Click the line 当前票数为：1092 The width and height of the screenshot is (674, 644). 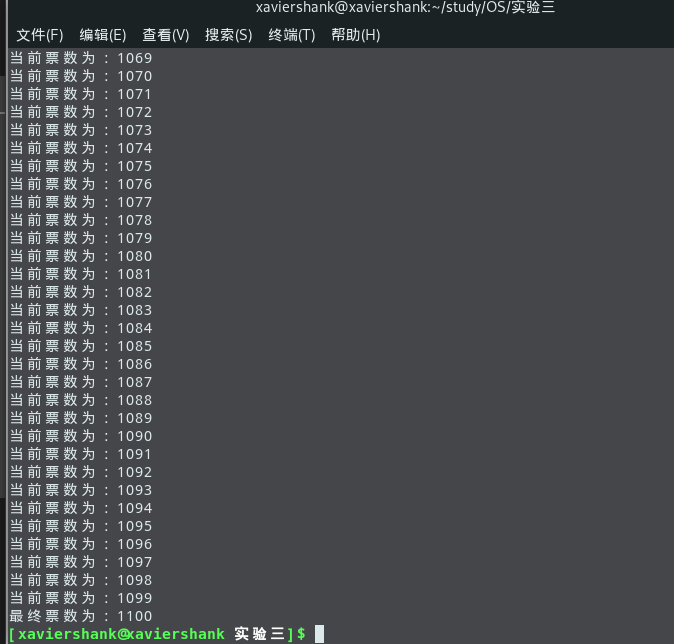[81, 472]
